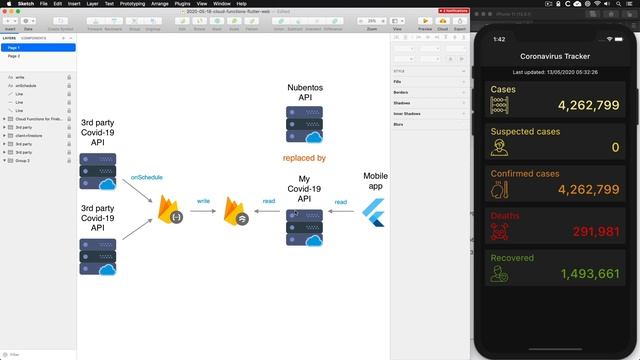This screenshot has width=640, height=360.
Task: Expand the client+firestore group layer
Action: pos(4,136)
